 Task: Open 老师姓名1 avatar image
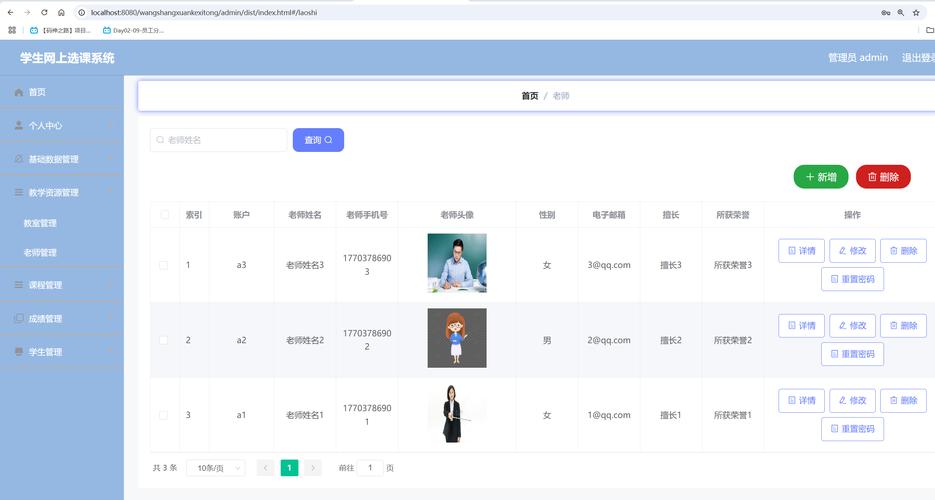coord(457,413)
